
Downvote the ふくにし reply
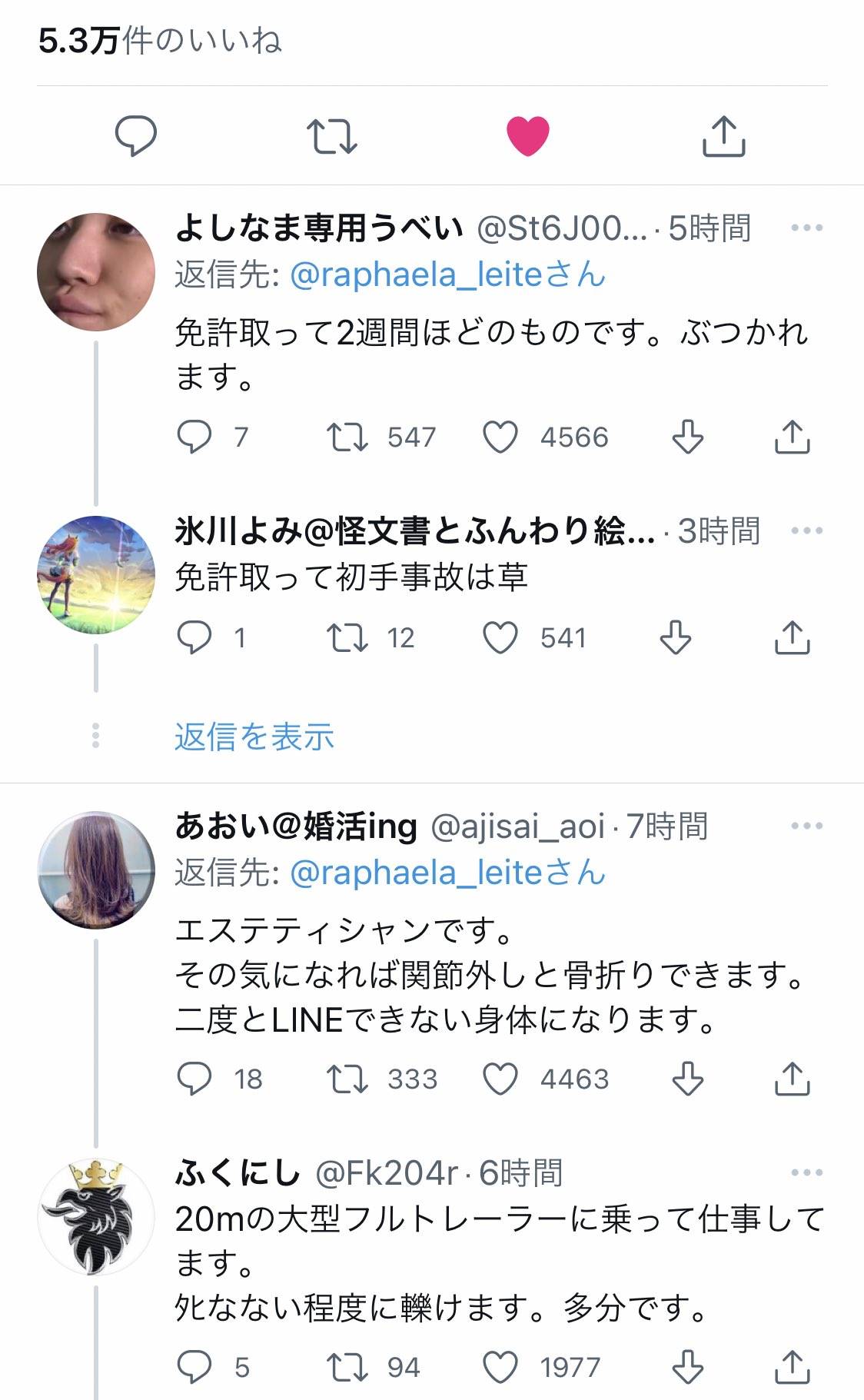[688, 1367]
